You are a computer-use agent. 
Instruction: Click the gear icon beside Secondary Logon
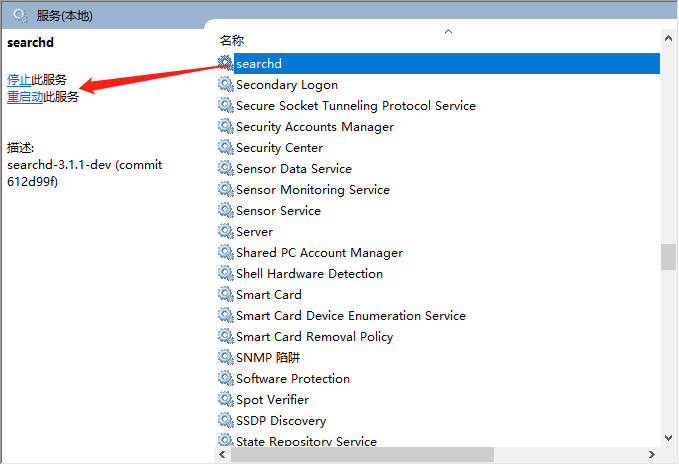pyautogui.click(x=226, y=85)
